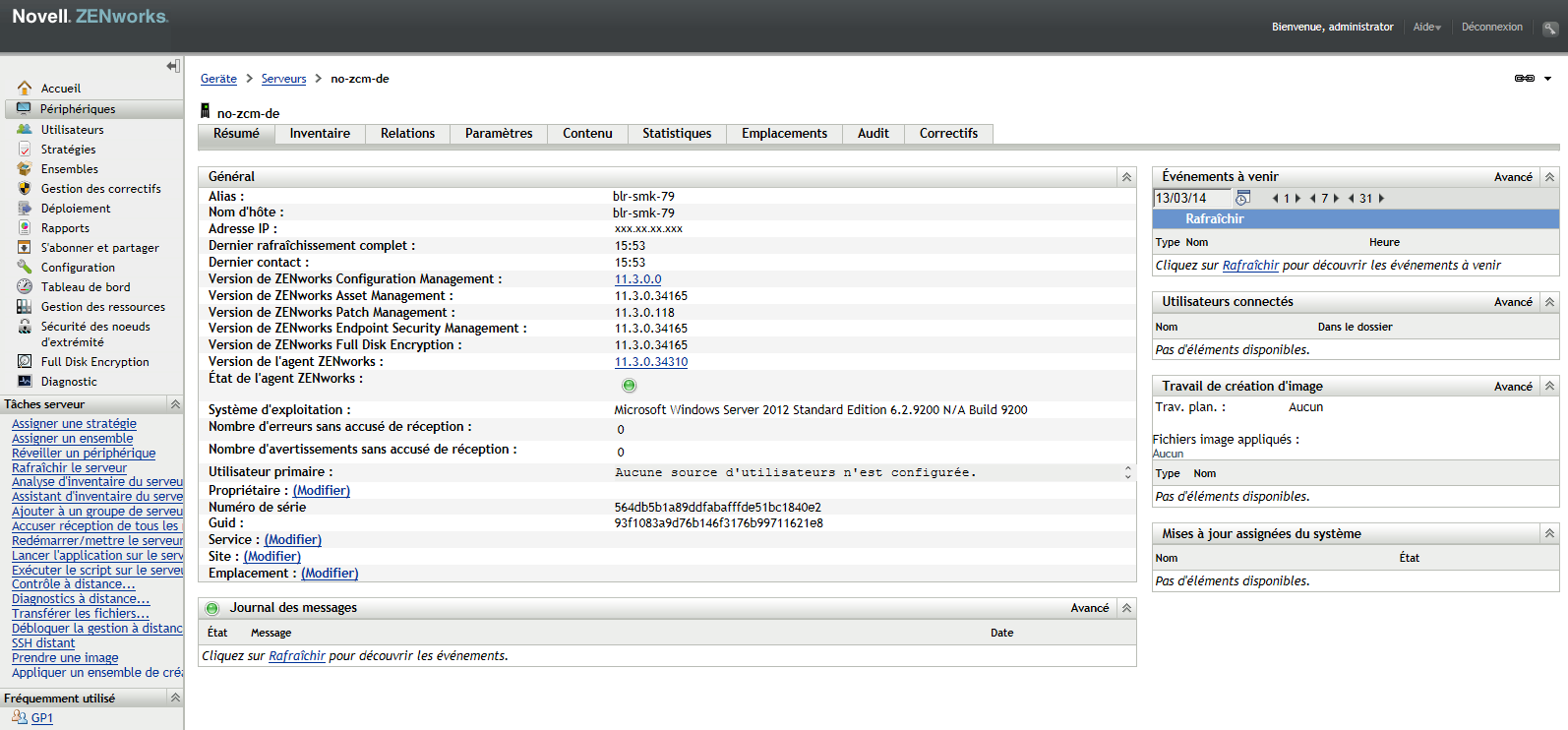Switch to the Inventaire tab
1568x730 pixels.
(320, 134)
